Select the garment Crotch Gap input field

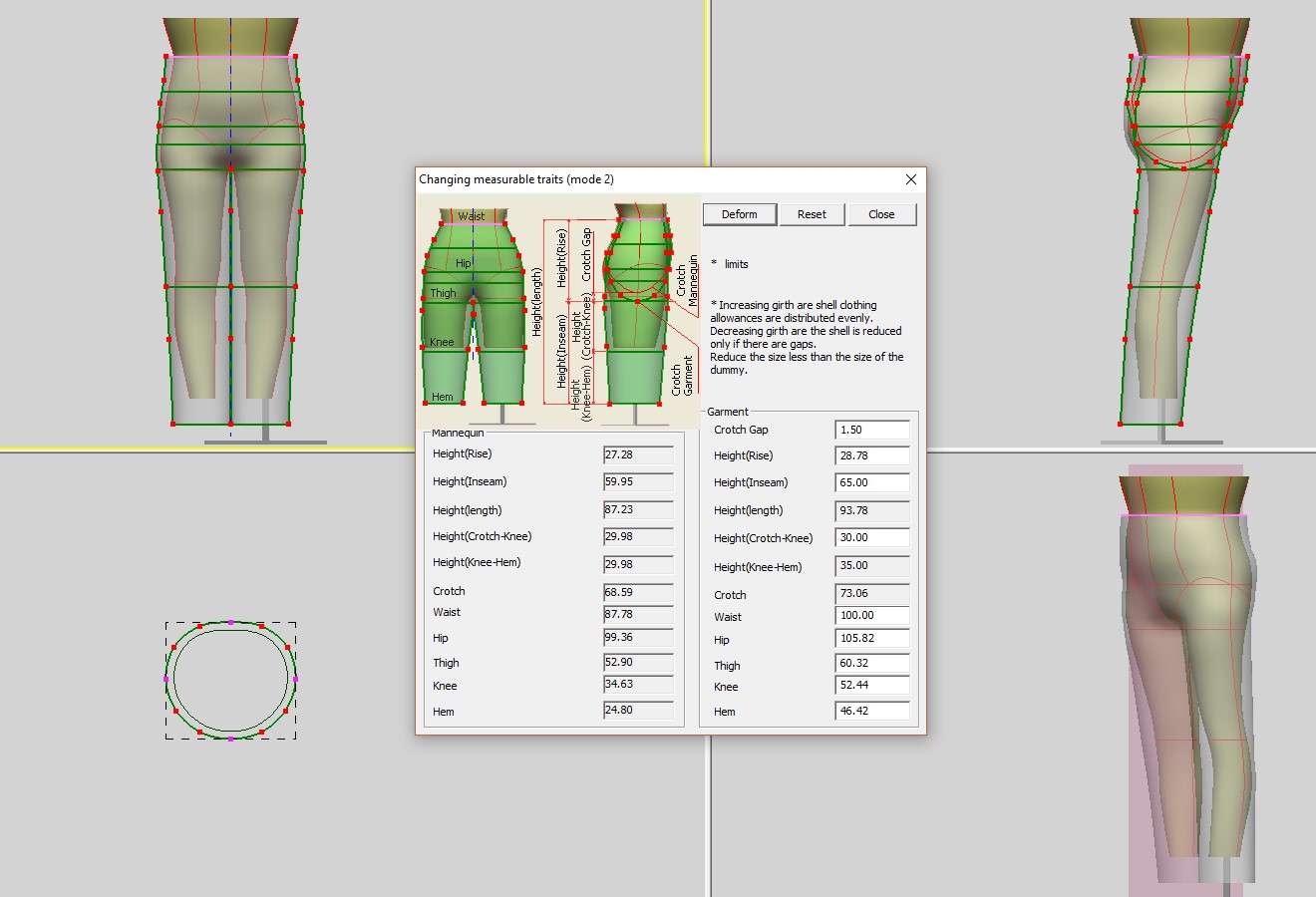pyautogui.click(x=871, y=430)
